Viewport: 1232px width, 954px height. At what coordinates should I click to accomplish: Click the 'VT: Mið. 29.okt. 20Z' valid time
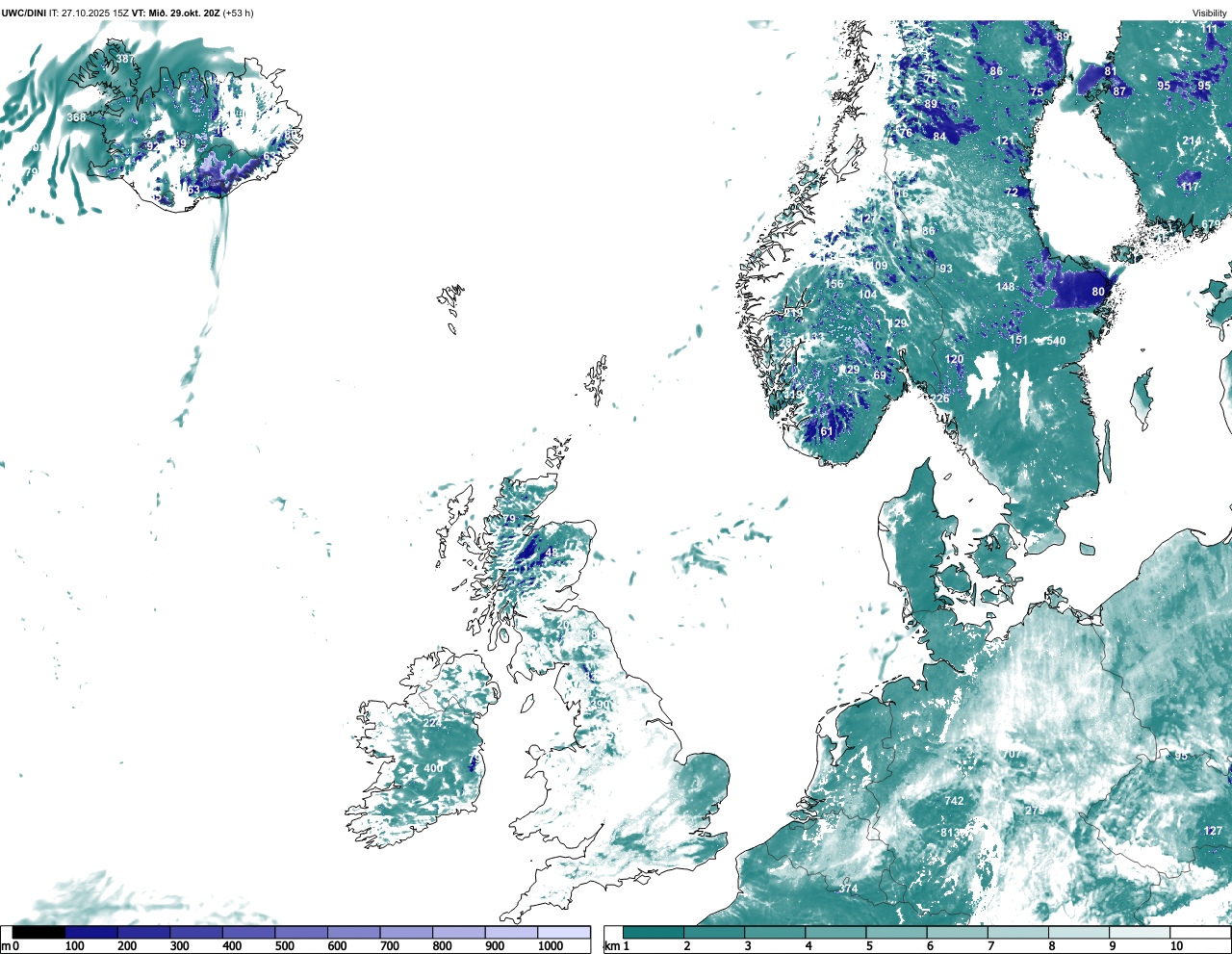coord(176,13)
